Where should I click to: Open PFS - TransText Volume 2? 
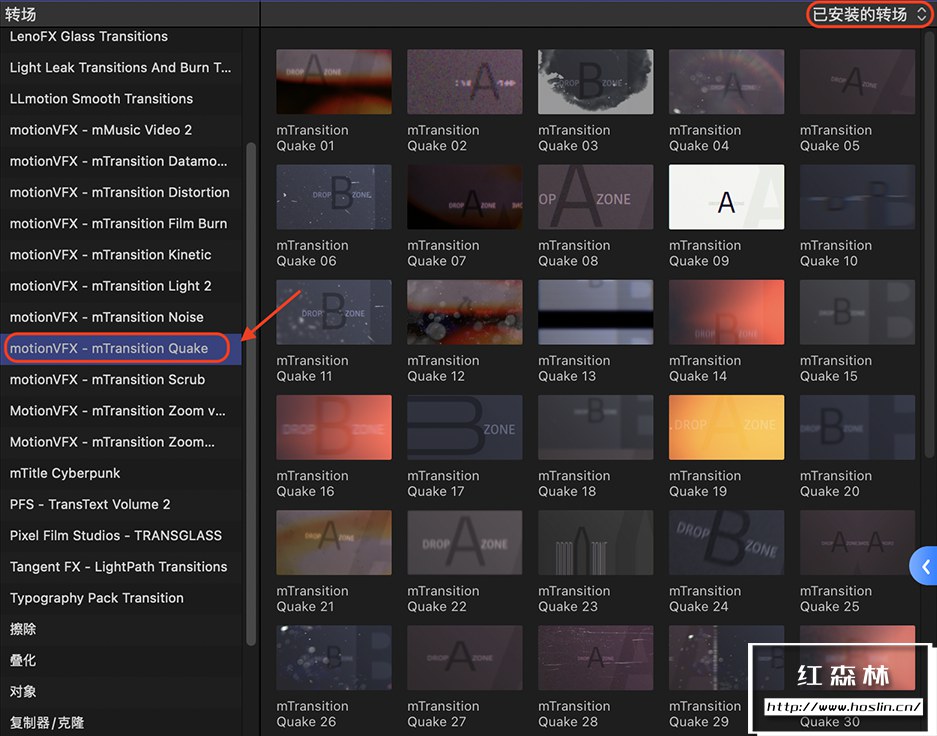click(x=121, y=504)
